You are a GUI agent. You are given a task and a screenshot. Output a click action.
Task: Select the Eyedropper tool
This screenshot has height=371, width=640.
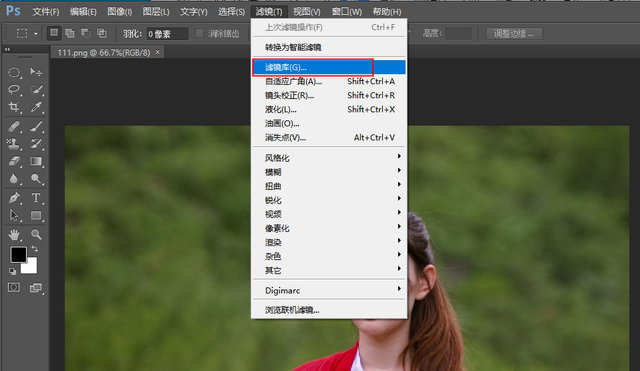(x=36, y=107)
